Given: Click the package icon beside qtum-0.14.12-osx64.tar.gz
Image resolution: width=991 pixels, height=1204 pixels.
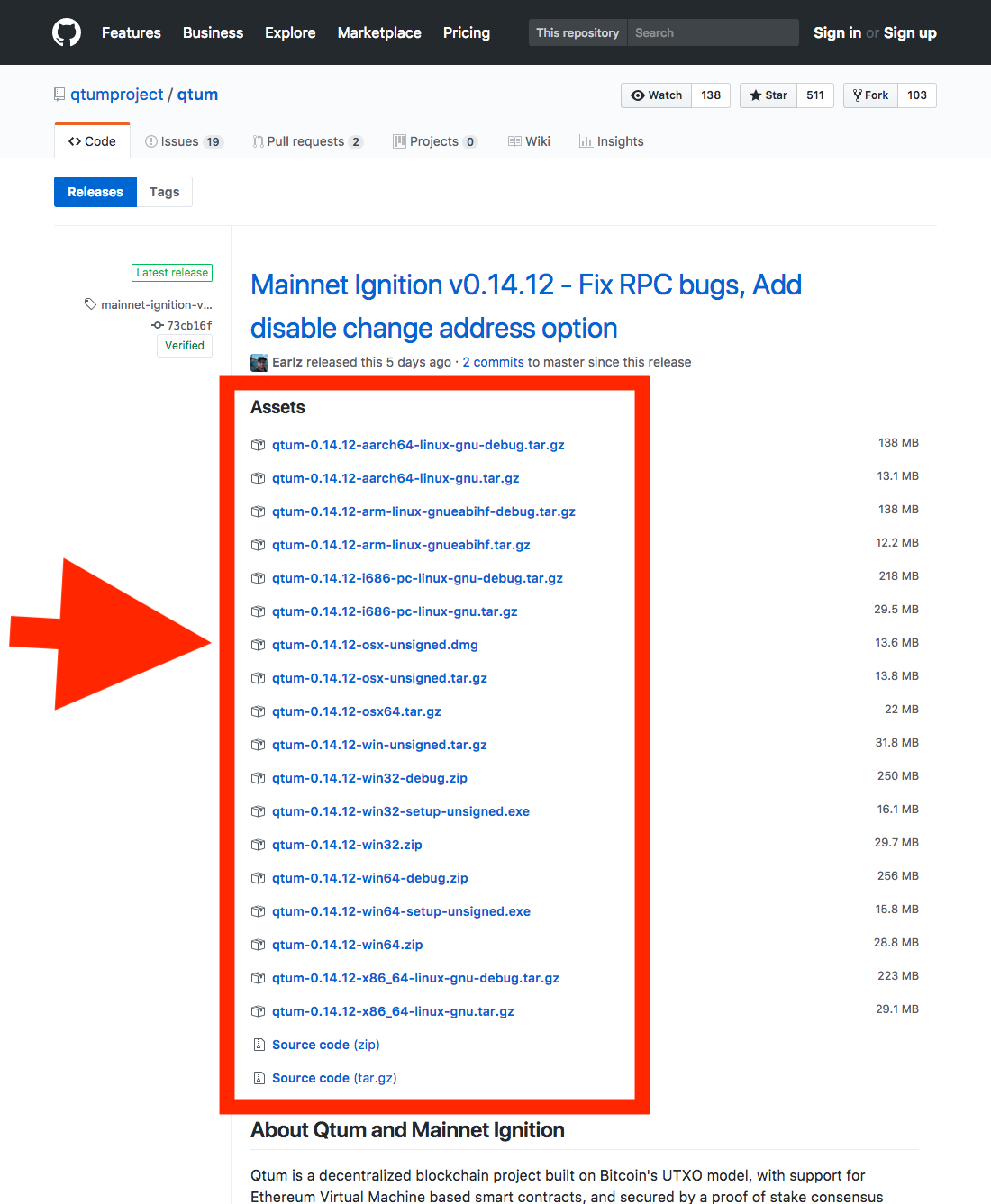Looking at the screenshot, I should [259, 711].
